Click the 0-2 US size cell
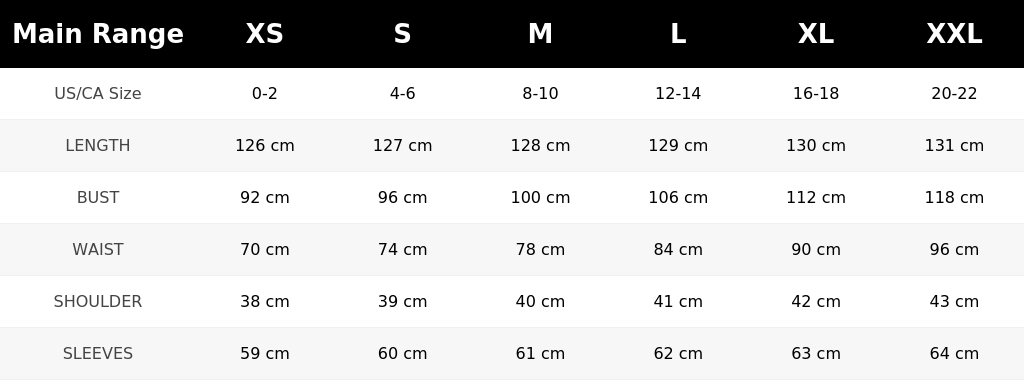Image resolution: width=1024 pixels, height=380 pixels. click(264, 93)
